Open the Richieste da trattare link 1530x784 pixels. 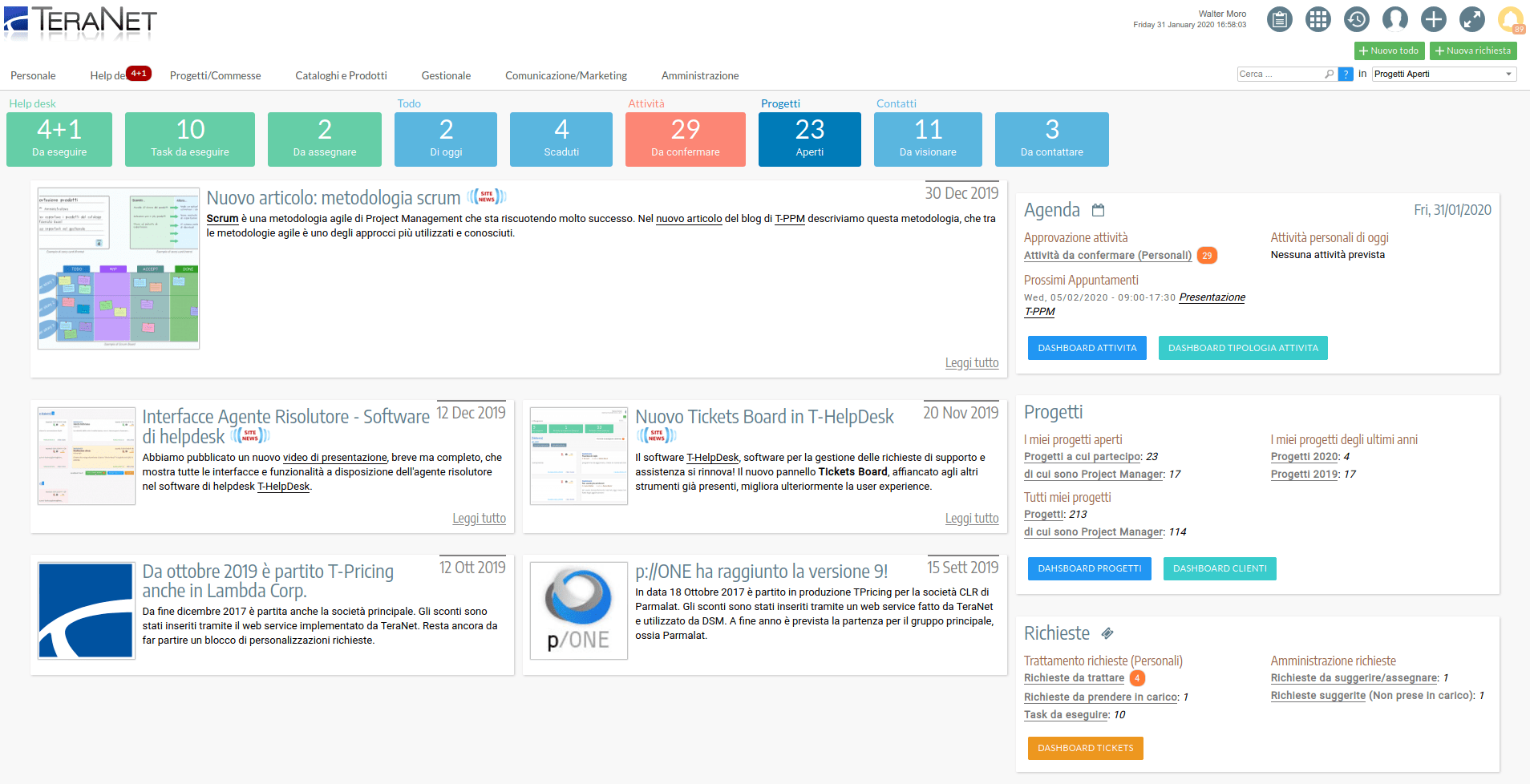(x=1074, y=678)
